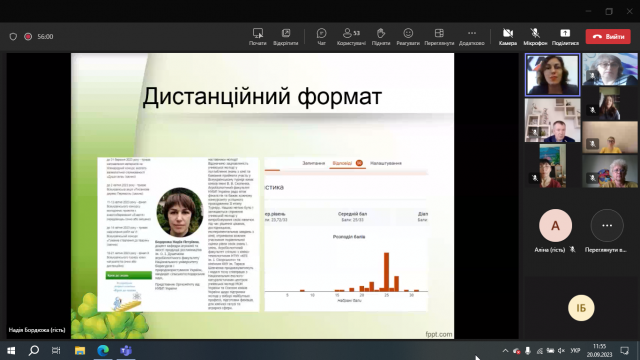Raise hand with the Підняти button
Screen dimensions: 640x360
pos(381,37)
